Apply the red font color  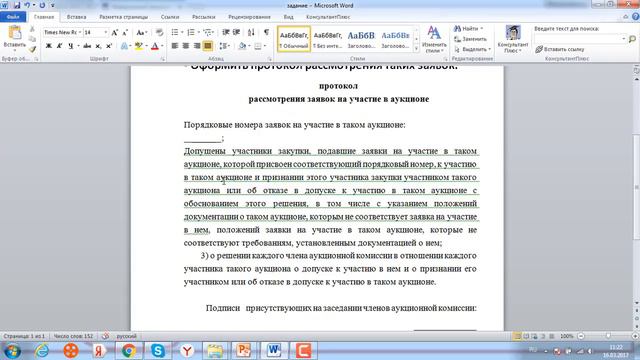(x=155, y=46)
